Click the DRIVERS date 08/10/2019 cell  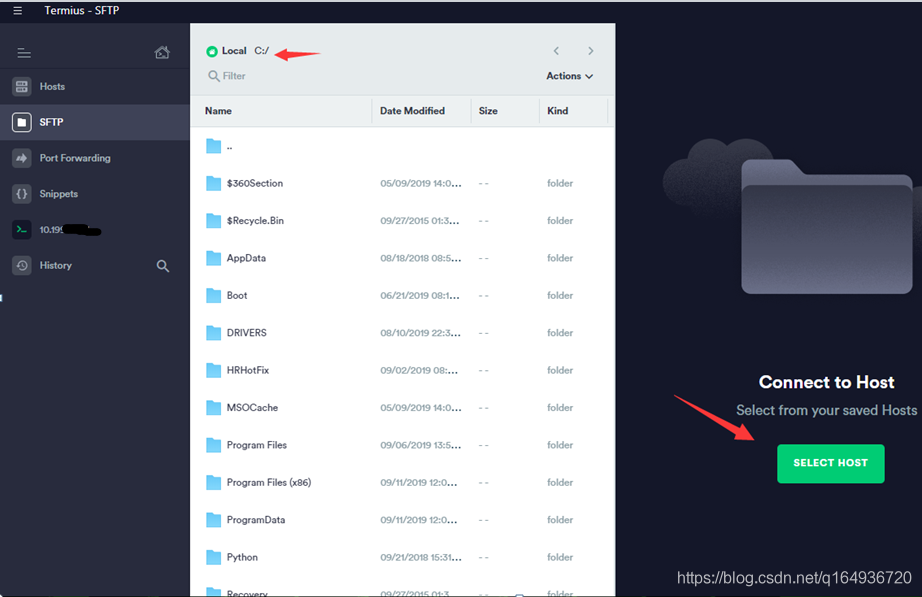click(x=420, y=333)
